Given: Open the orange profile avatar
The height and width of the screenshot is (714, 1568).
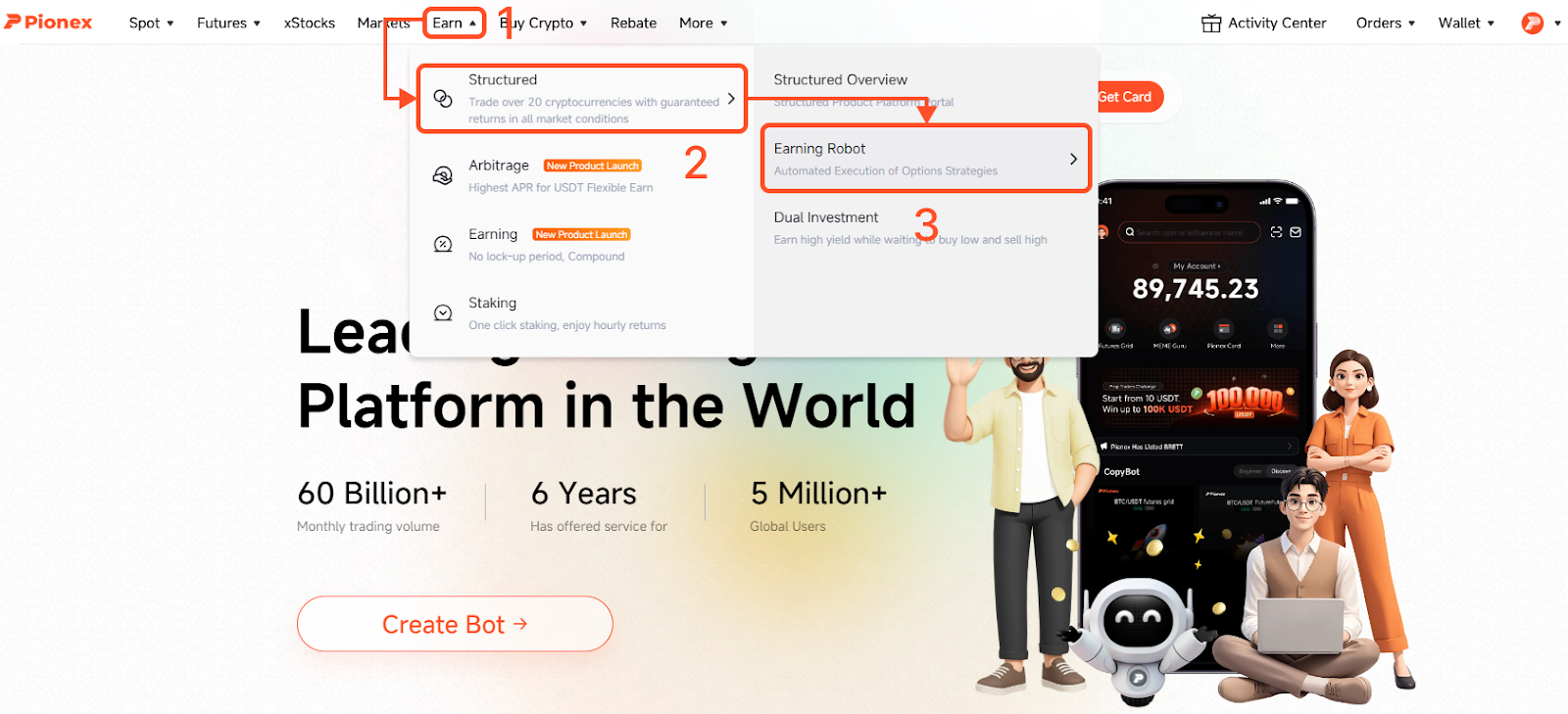Looking at the screenshot, I should click(x=1532, y=24).
